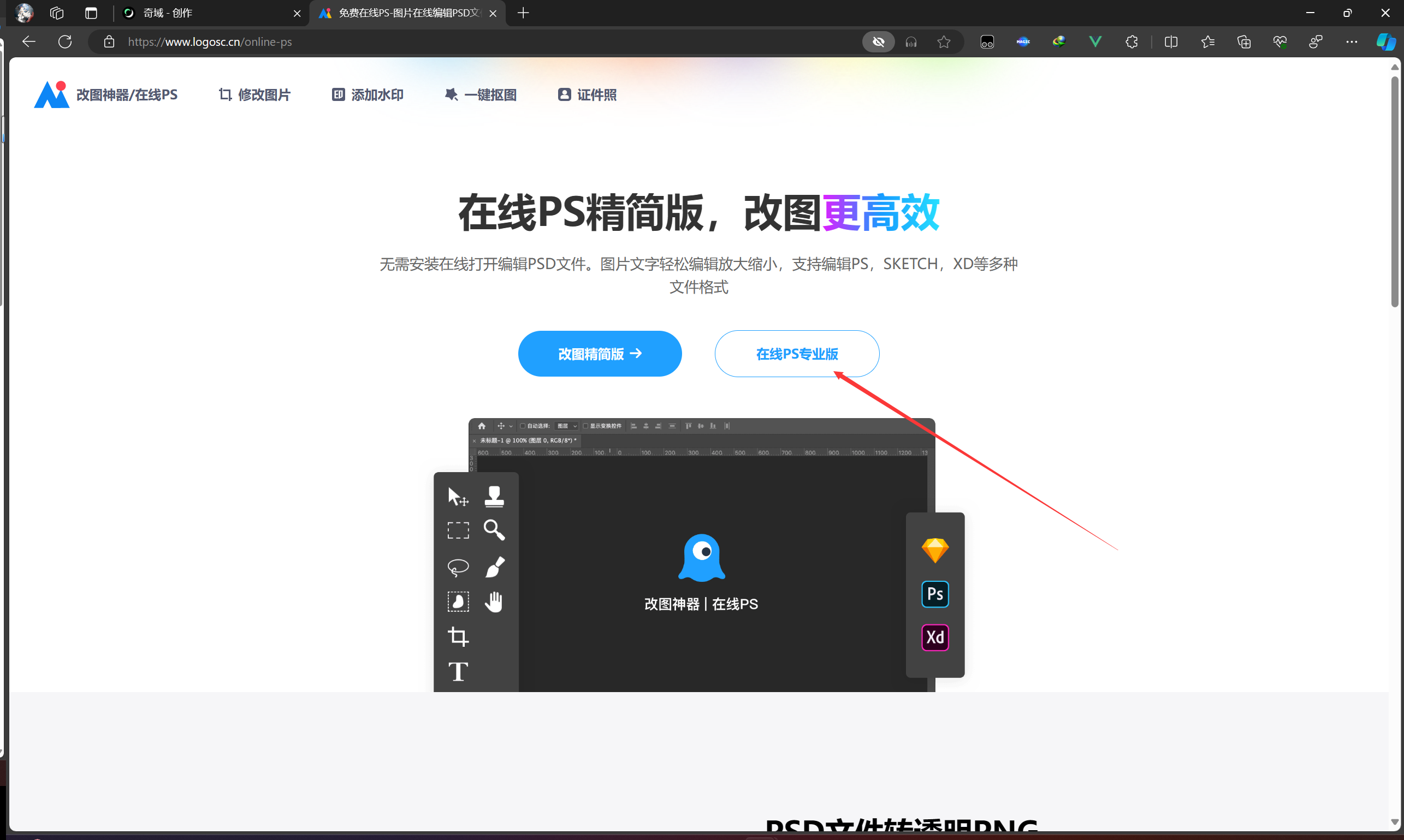Expand the move tool options chevron
This screenshot has height=840, width=1404.
pyautogui.click(x=511, y=426)
